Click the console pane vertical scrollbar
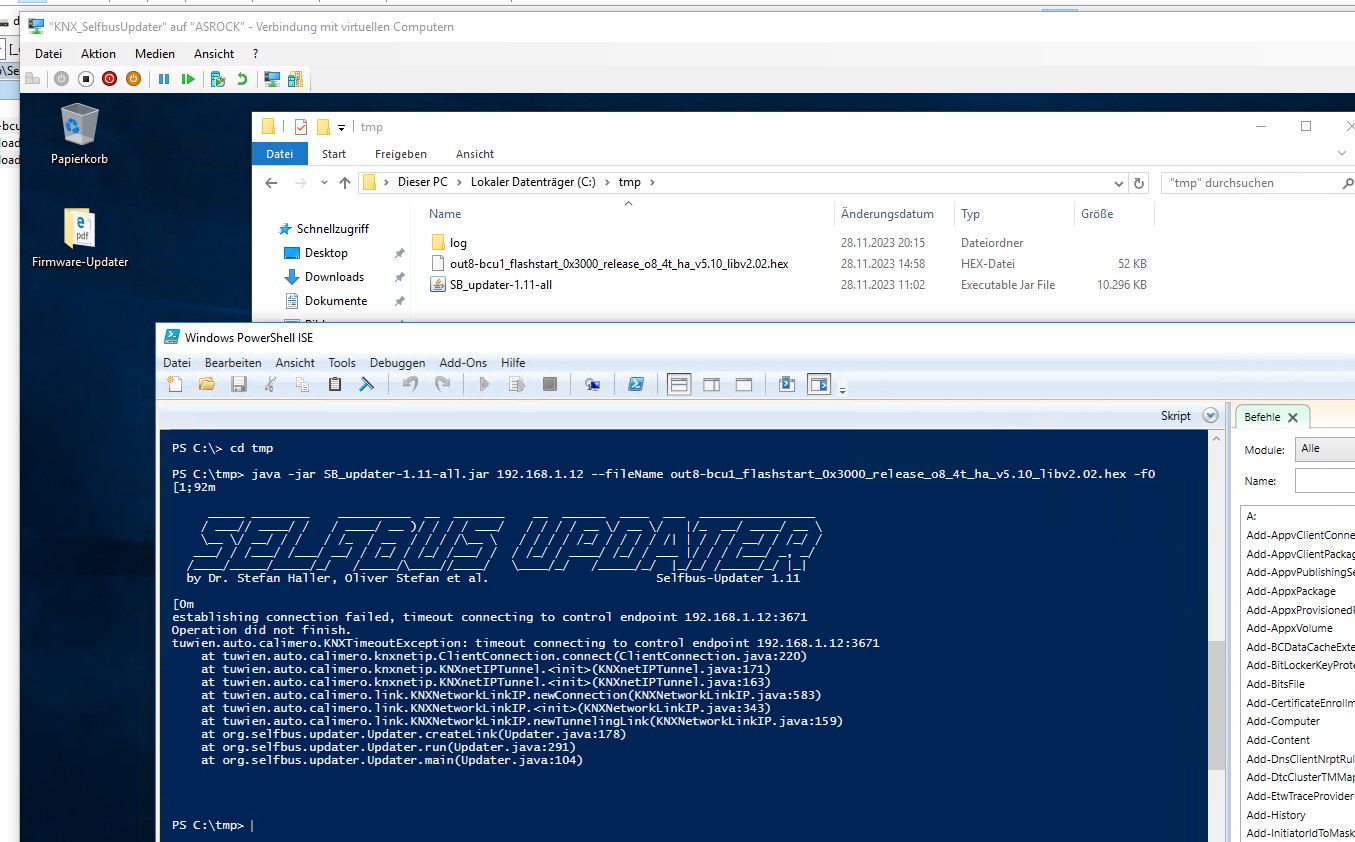 [x=1216, y=700]
